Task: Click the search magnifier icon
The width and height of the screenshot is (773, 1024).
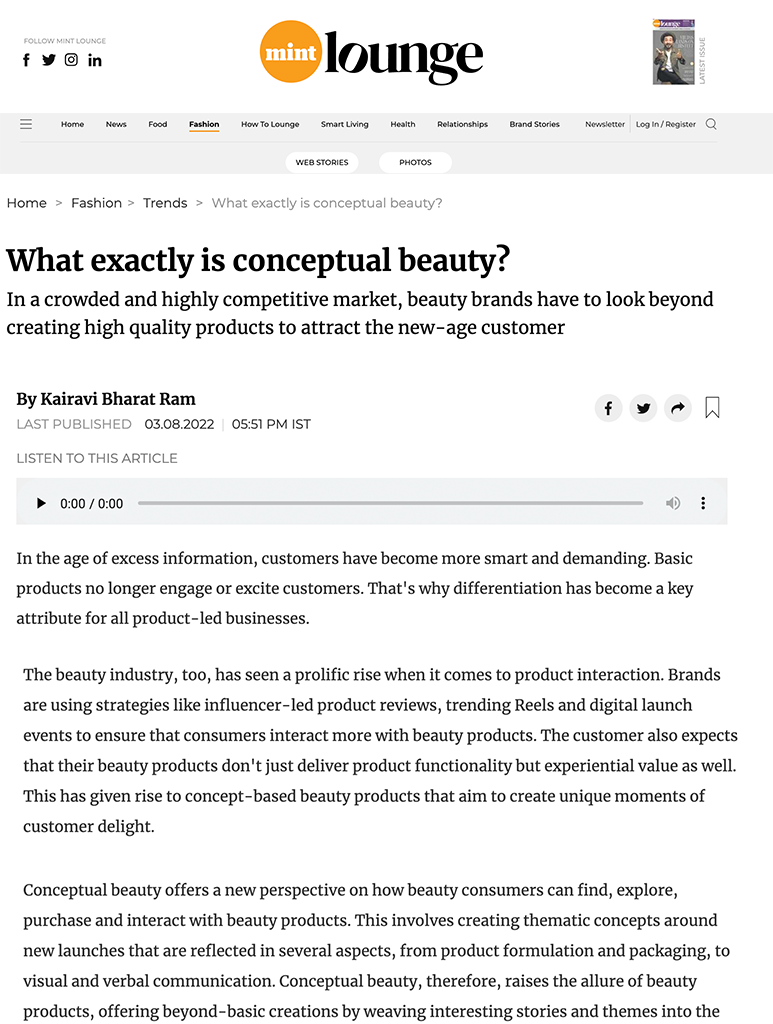Action: [711, 124]
